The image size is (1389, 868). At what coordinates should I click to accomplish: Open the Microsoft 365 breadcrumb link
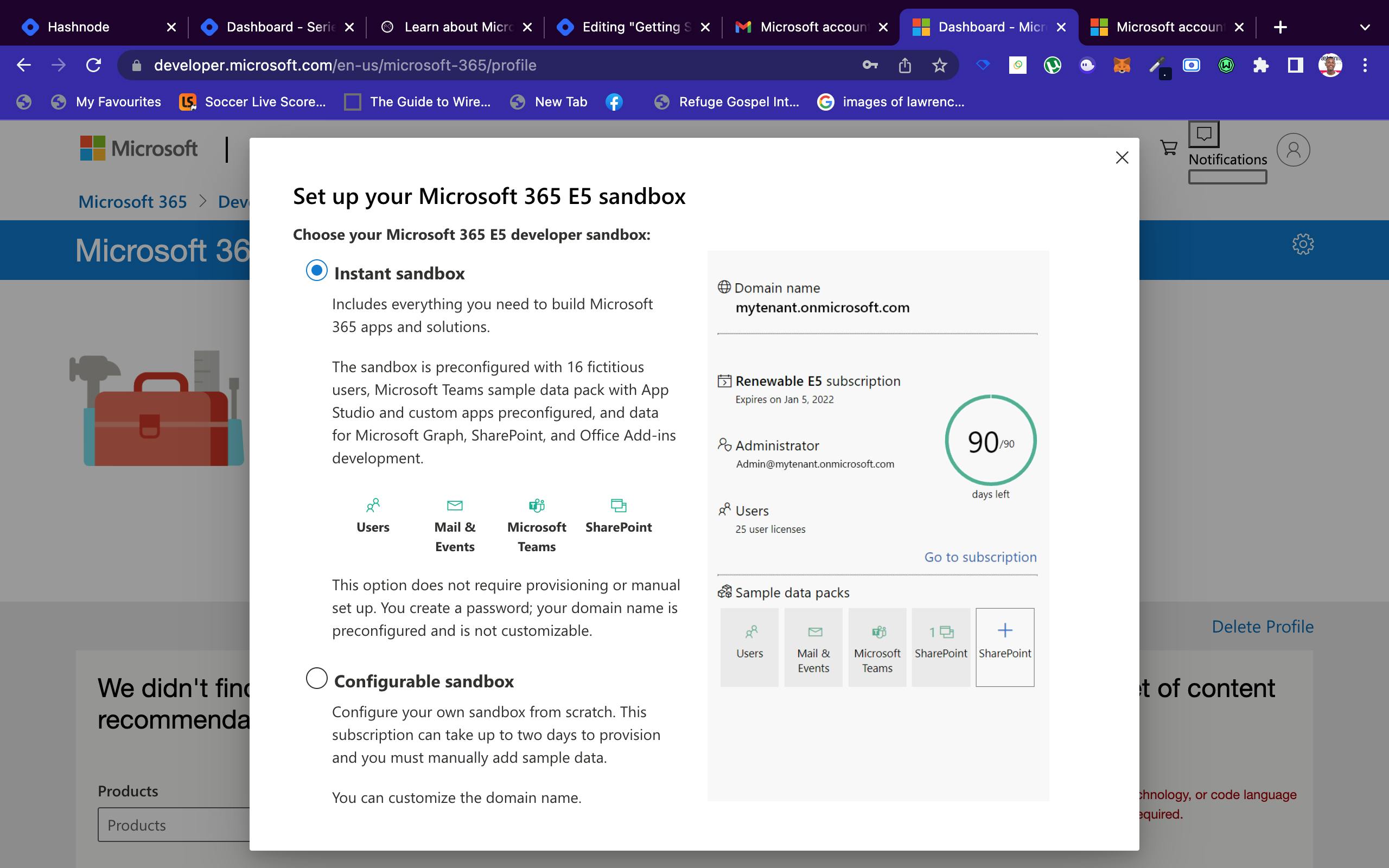pyautogui.click(x=132, y=201)
